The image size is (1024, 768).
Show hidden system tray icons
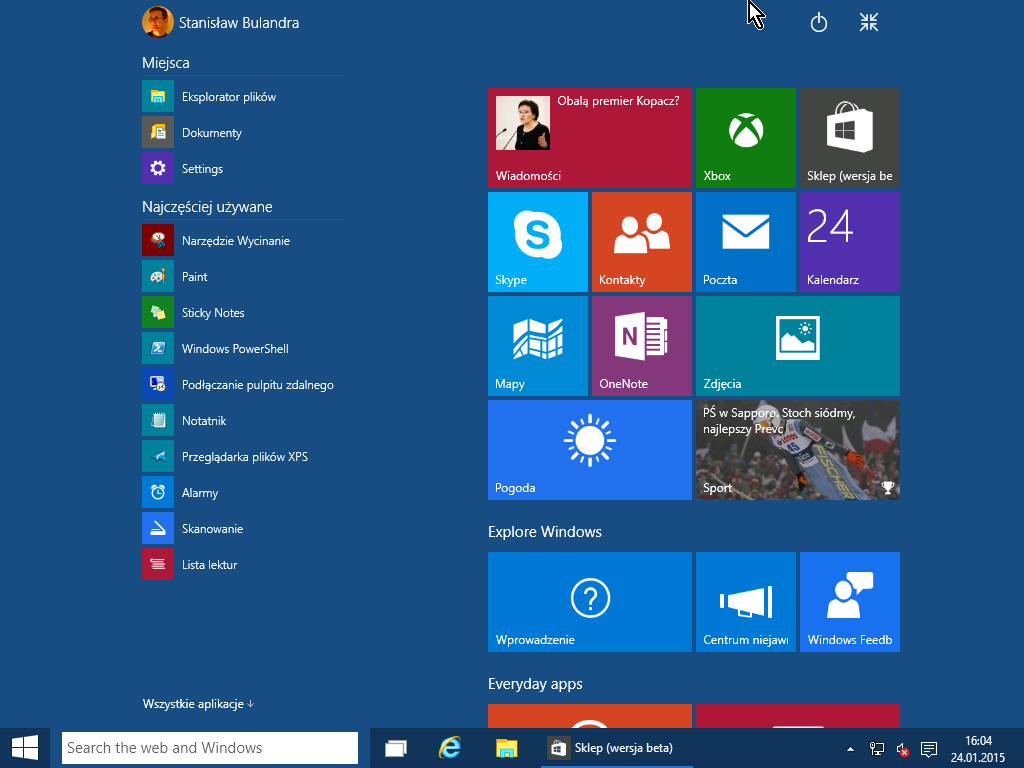(x=850, y=748)
